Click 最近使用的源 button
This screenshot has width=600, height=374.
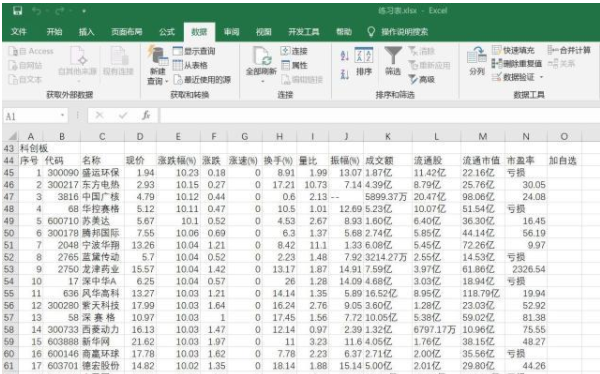coord(202,80)
